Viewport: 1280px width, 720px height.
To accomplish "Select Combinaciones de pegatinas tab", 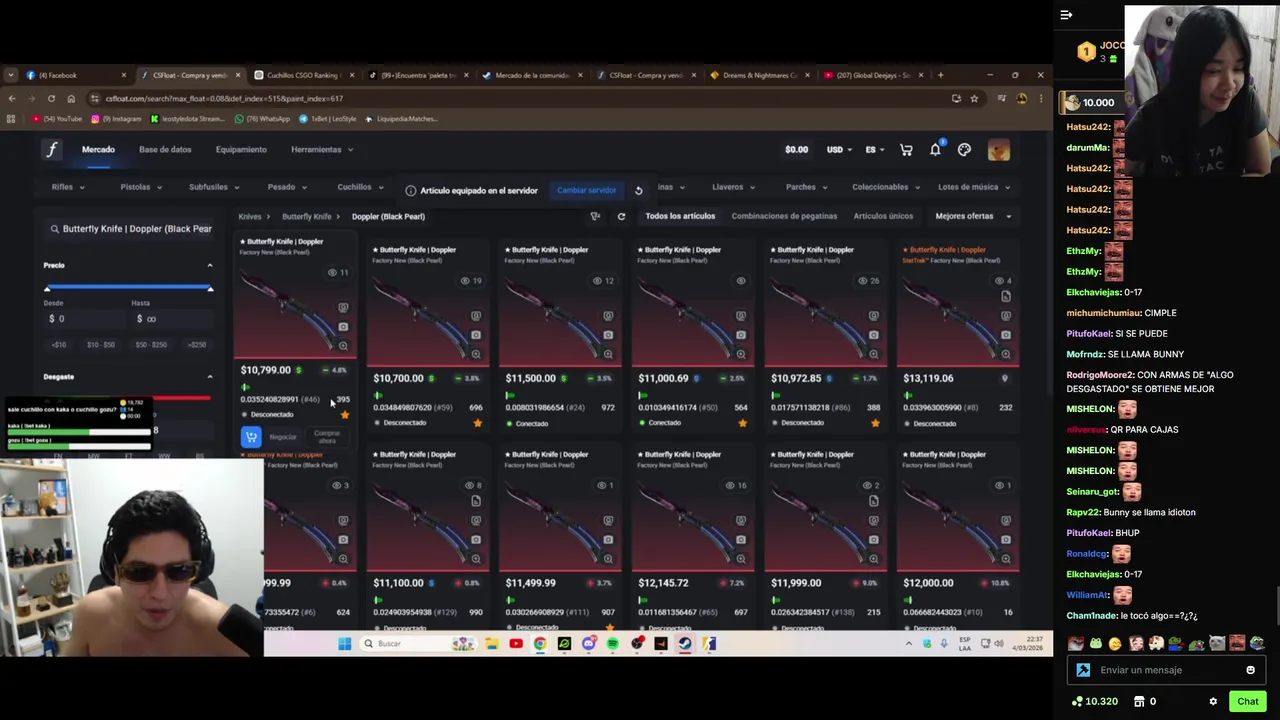I will click(x=784, y=216).
